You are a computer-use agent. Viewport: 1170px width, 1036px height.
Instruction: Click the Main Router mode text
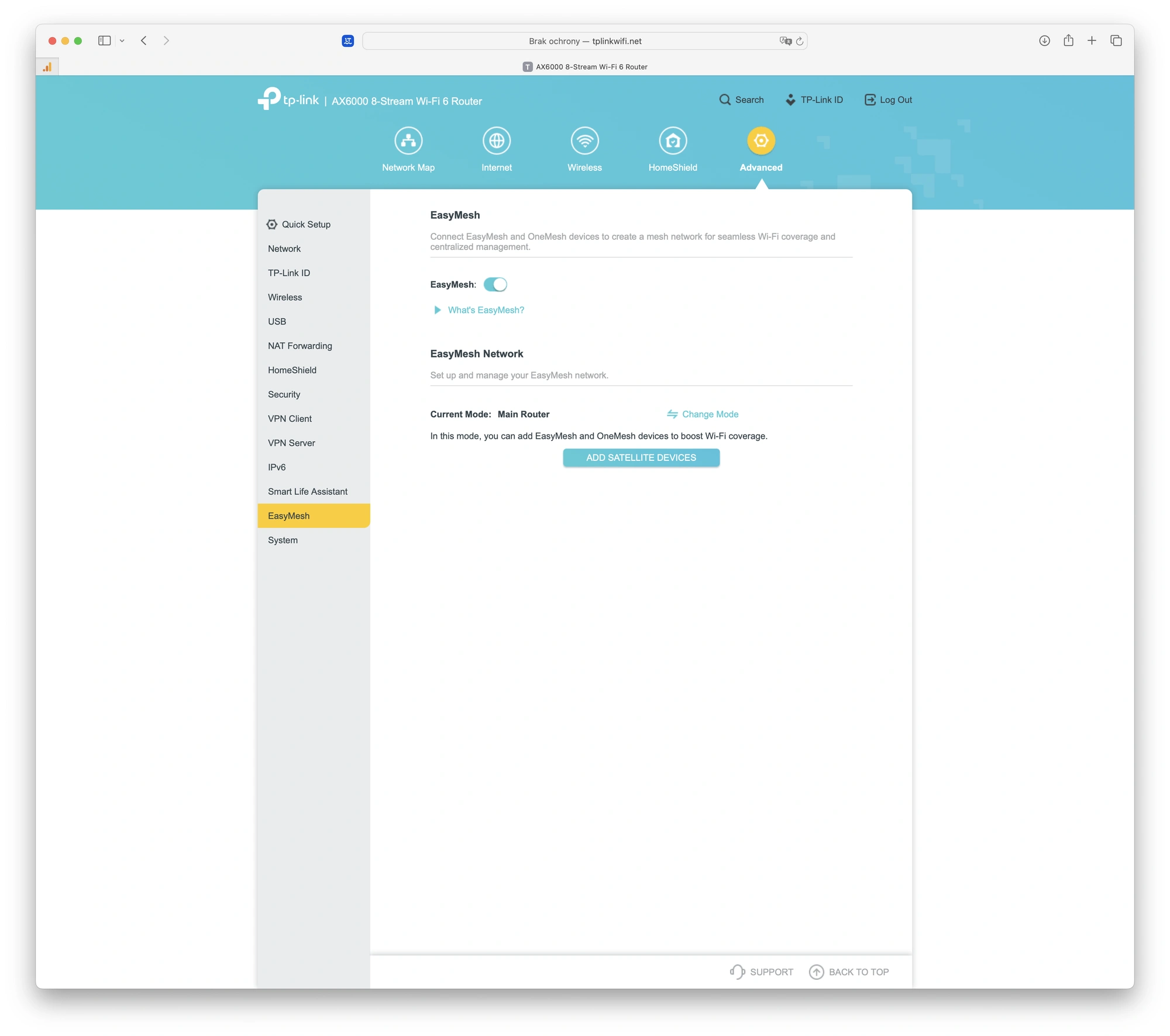(x=524, y=414)
